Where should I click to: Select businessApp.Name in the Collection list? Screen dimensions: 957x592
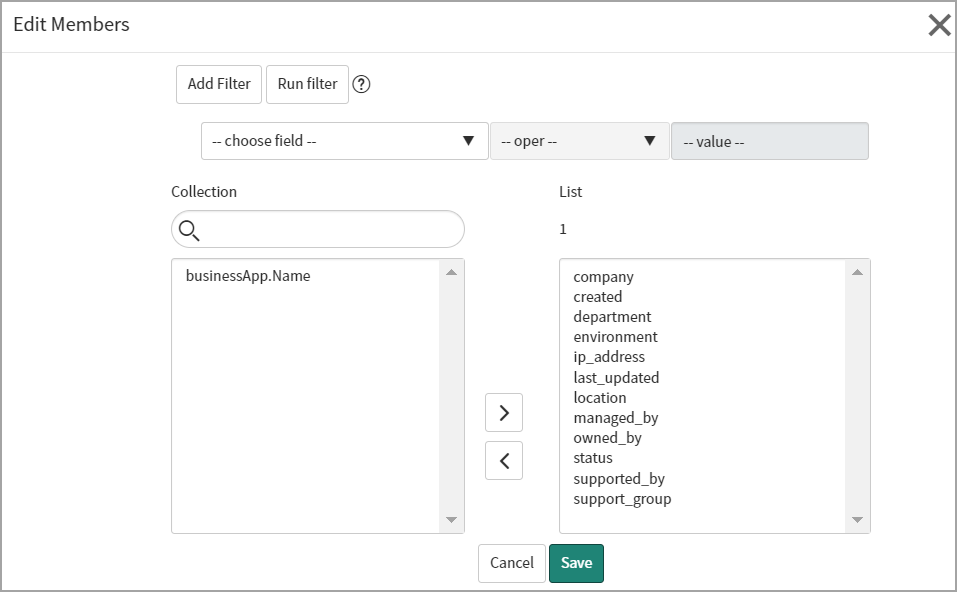248,276
